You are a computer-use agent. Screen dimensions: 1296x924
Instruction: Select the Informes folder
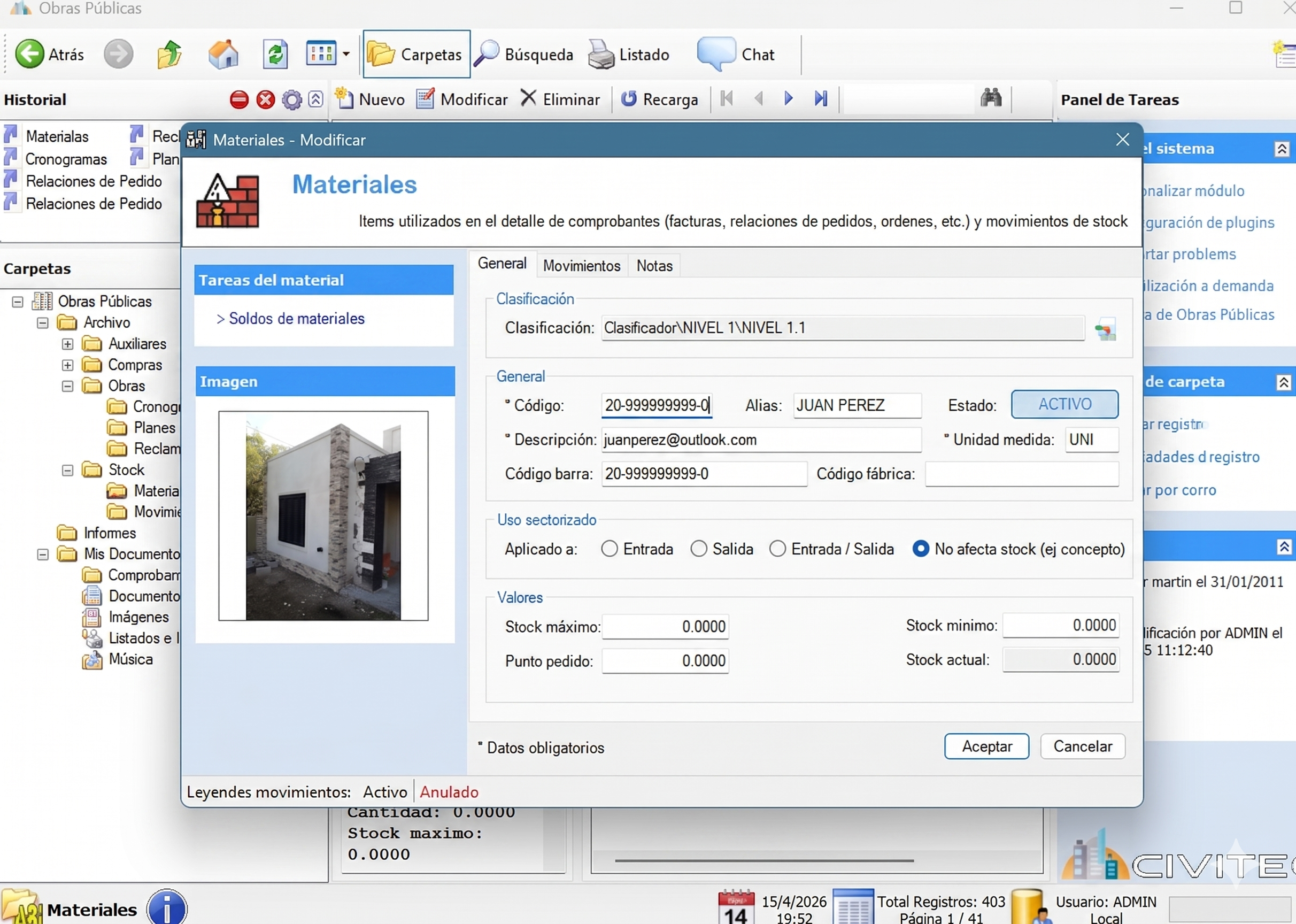(x=97, y=533)
